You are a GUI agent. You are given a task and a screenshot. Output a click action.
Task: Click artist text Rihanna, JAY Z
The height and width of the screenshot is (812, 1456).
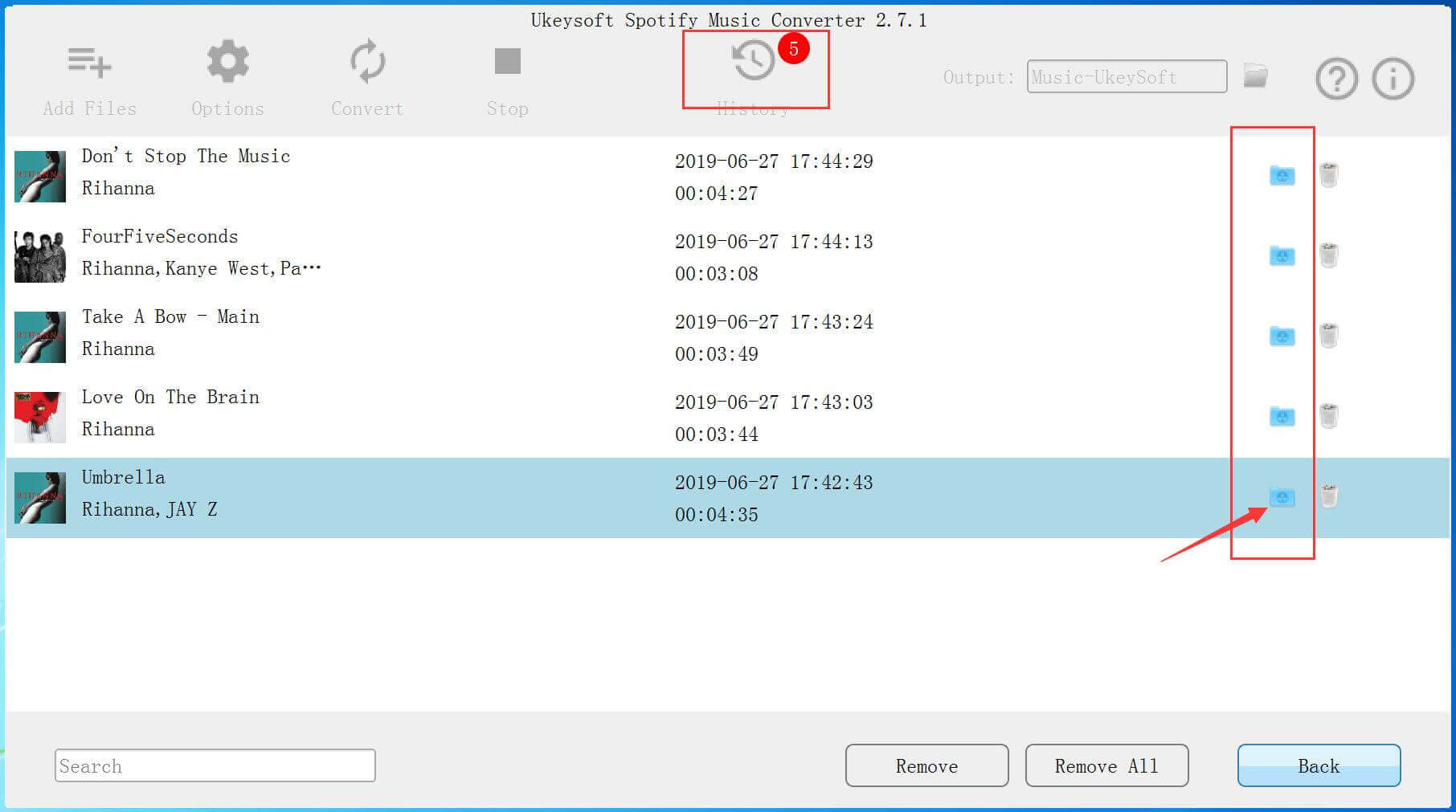click(x=149, y=509)
